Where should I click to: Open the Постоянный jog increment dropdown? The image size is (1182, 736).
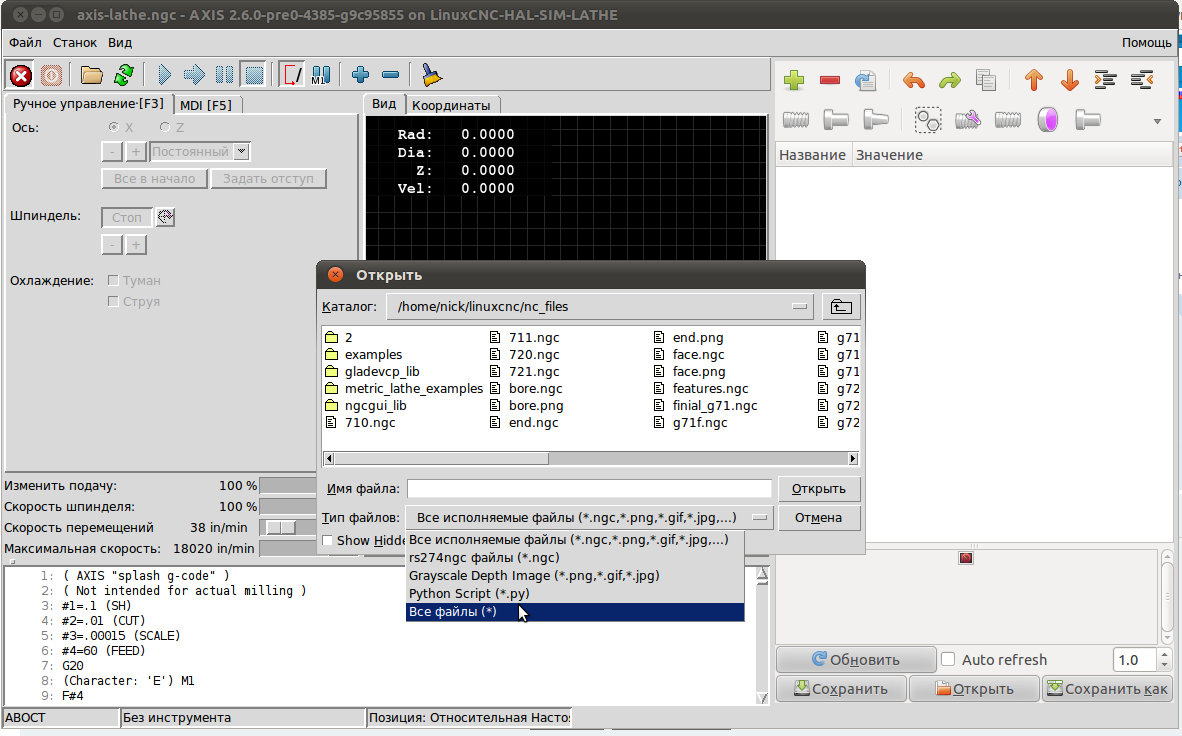click(241, 152)
